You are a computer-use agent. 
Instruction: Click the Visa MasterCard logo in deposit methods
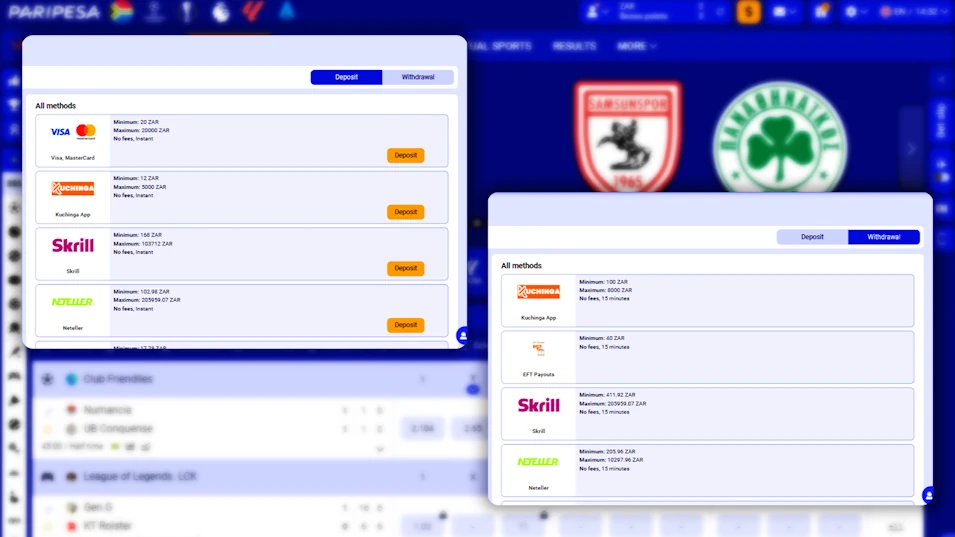pos(72,132)
